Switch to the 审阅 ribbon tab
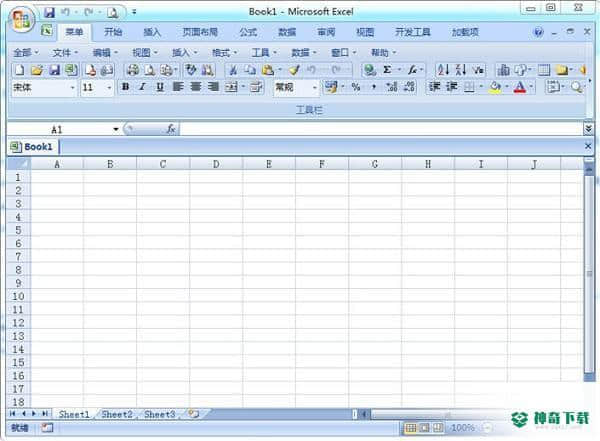600x441 pixels. click(326, 32)
